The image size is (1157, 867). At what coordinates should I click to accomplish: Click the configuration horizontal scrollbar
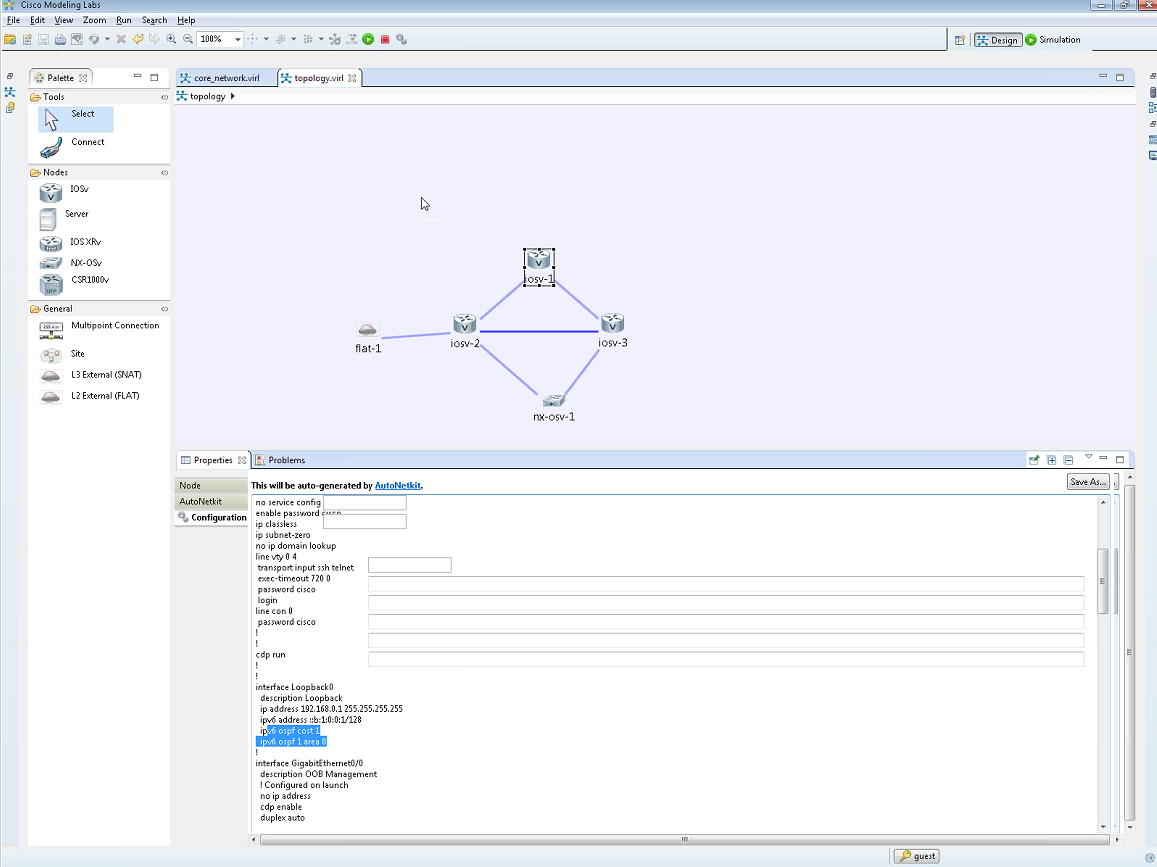pos(684,839)
